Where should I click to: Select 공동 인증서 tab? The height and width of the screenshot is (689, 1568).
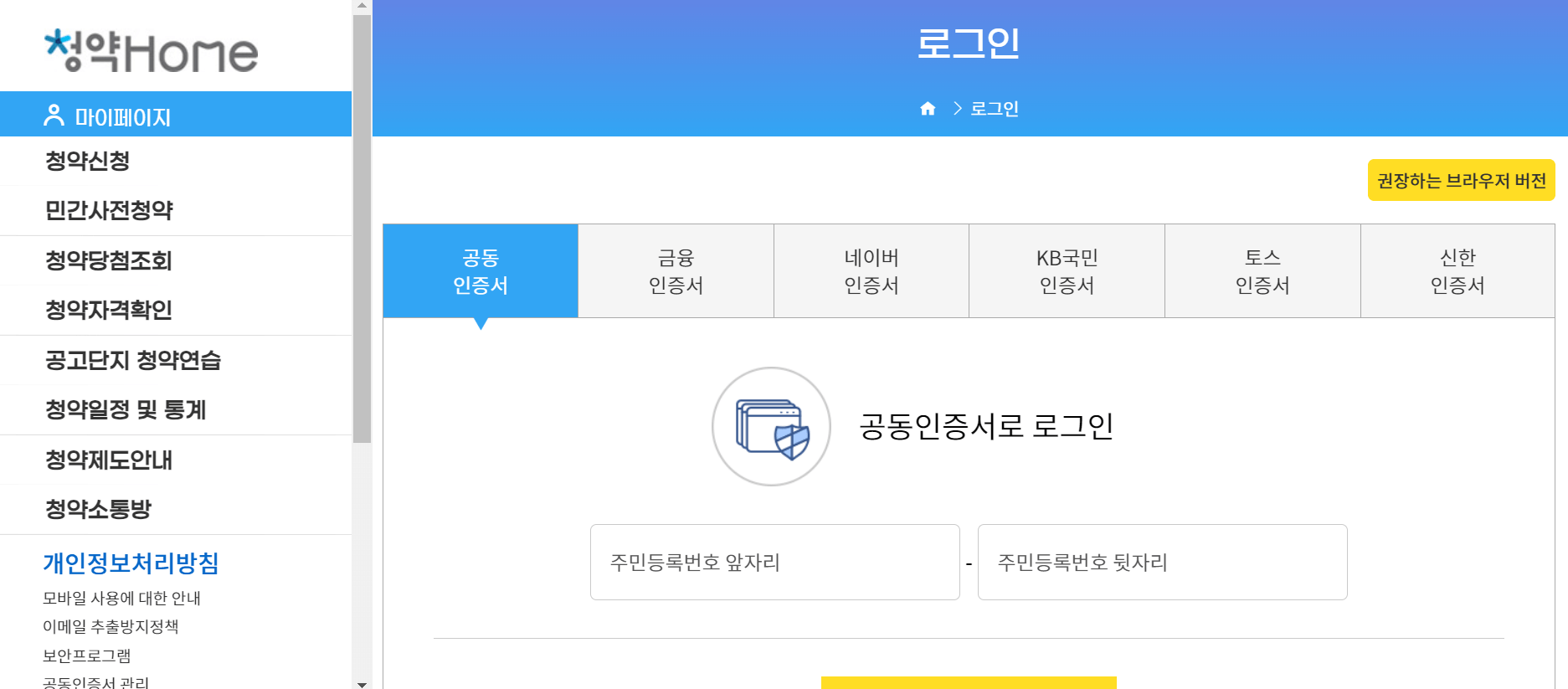pyautogui.click(x=481, y=270)
